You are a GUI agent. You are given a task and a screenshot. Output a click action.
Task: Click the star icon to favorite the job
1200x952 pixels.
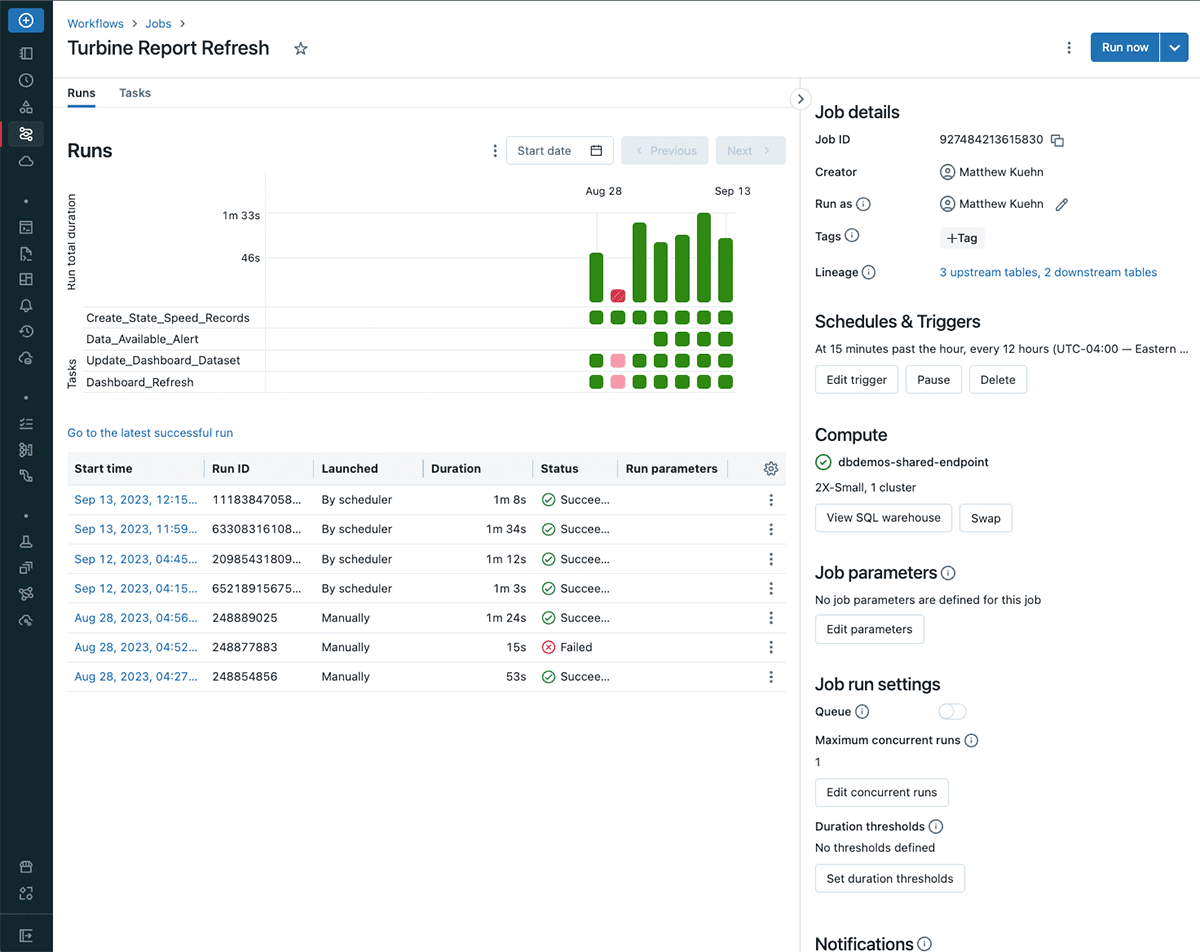click(301, 49)
